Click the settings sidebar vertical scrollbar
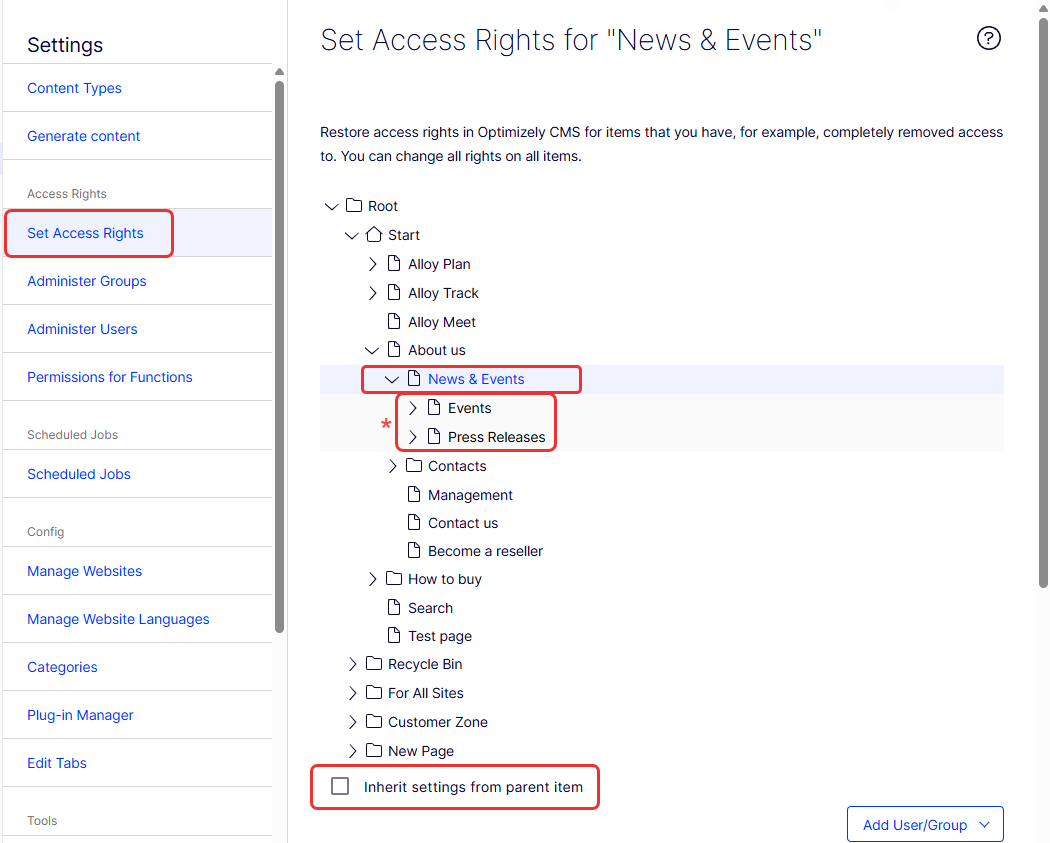The image size is (1050, 843). point(280,350)
